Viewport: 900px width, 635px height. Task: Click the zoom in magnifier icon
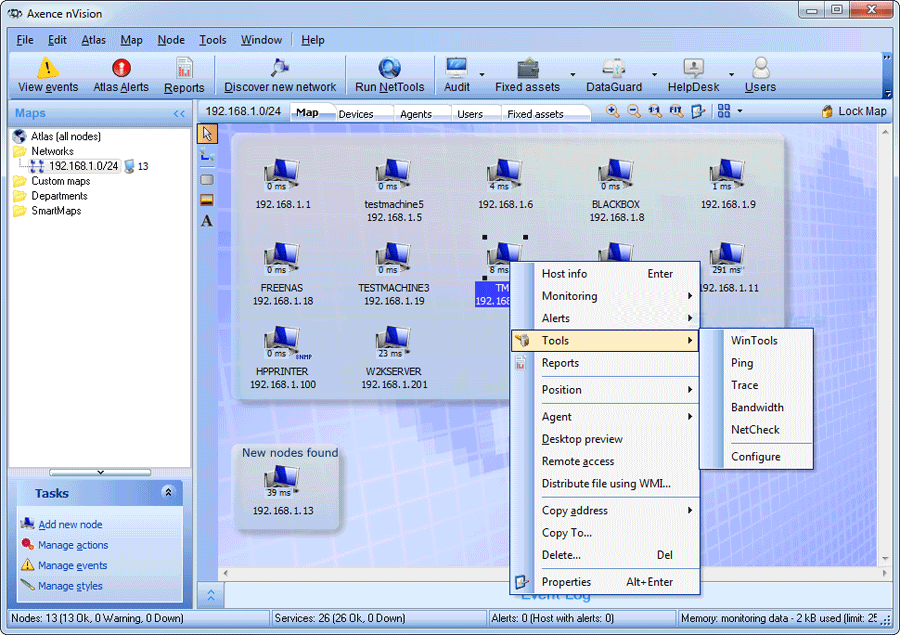(x=613, y=112)
